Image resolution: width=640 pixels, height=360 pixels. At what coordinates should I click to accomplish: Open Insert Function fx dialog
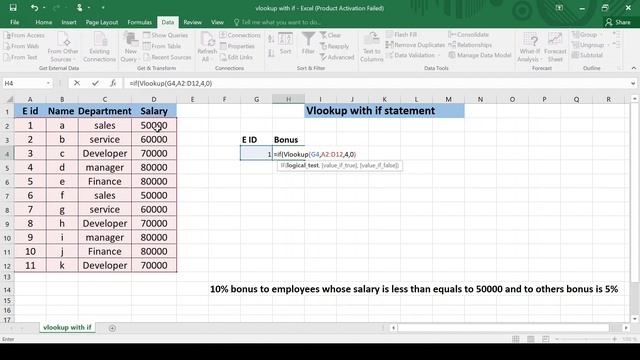tap(113, 83)
